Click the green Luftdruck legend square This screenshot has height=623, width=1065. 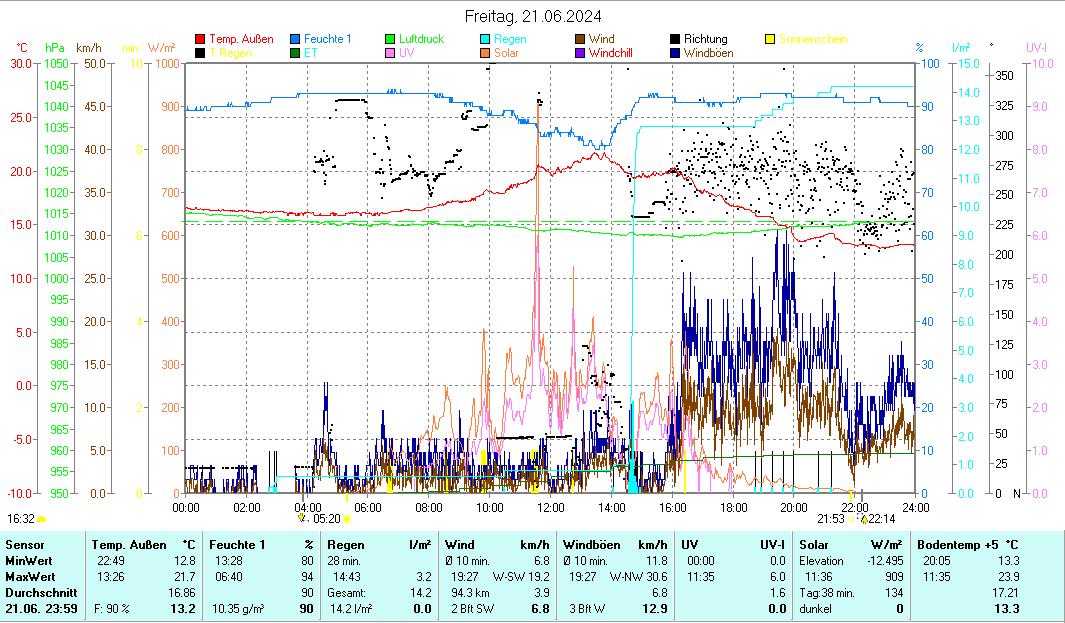(x=391, y=40)
